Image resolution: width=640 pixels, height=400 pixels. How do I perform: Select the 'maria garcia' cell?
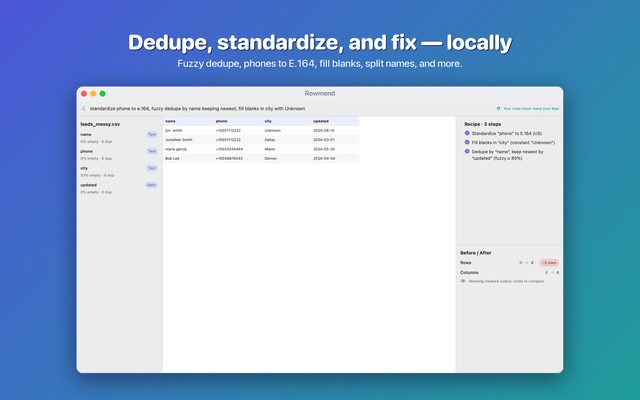[x=176, y=149]
